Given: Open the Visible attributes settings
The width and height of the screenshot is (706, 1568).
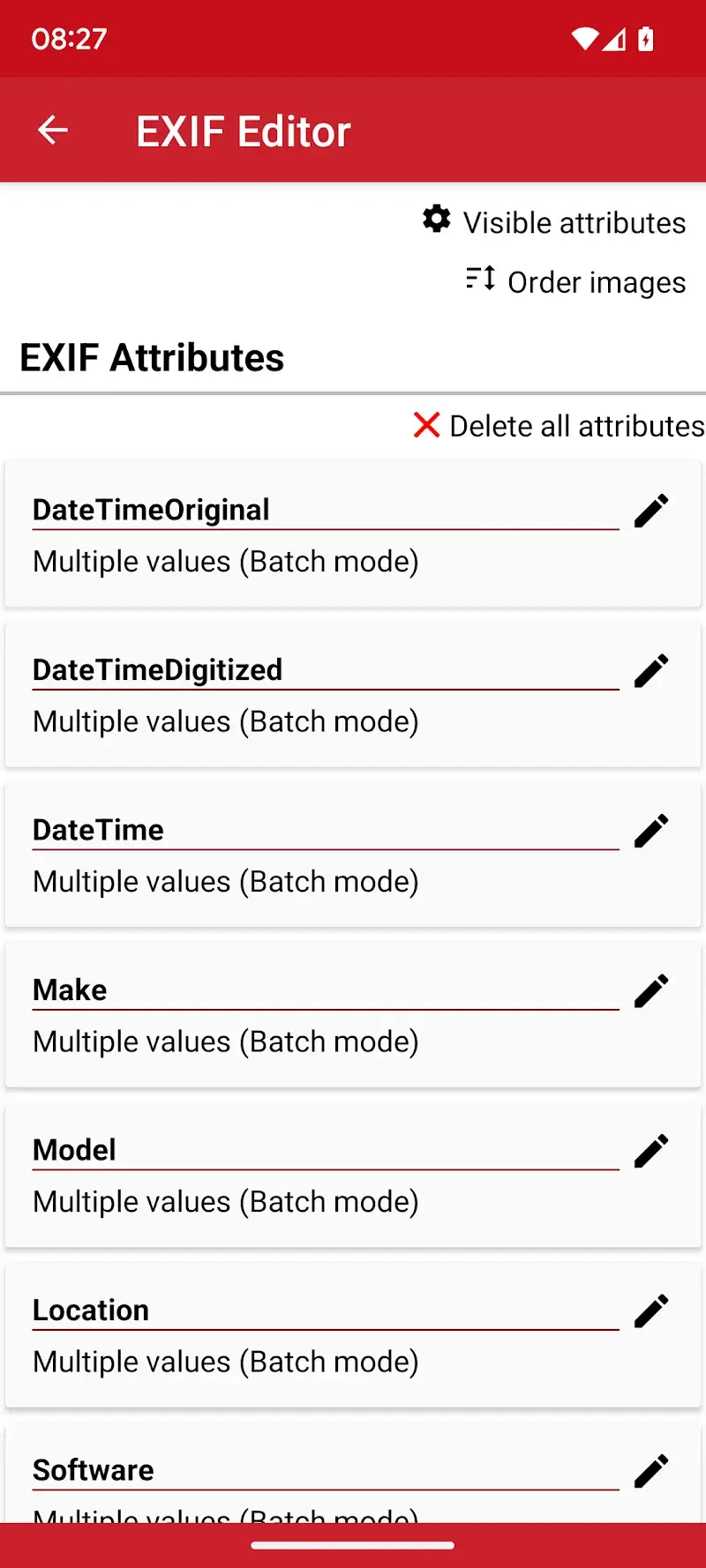Looking at the screenshot, I should [574, 223].
